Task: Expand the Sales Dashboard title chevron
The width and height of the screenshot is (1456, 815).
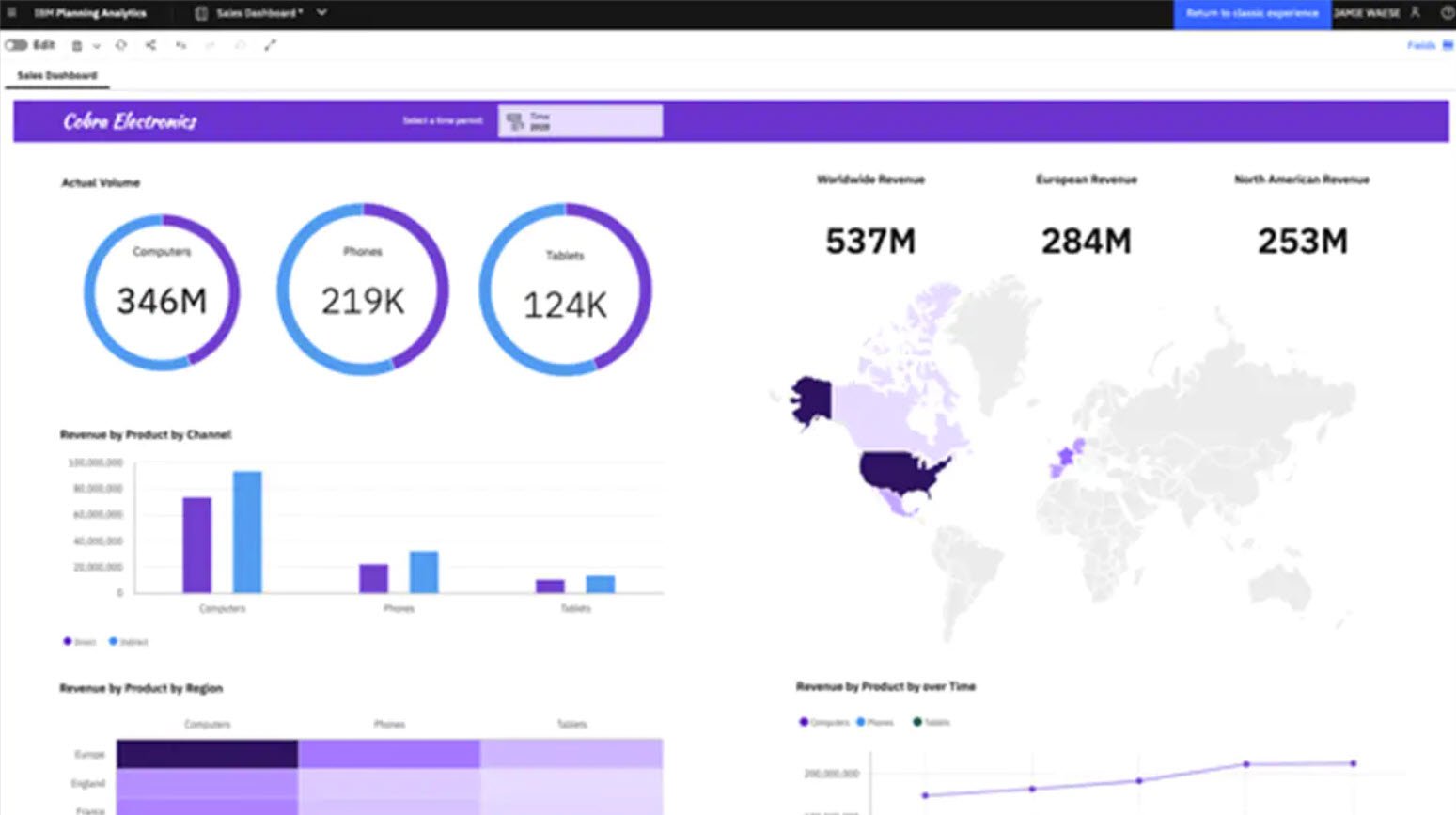Action: [321, 13]
